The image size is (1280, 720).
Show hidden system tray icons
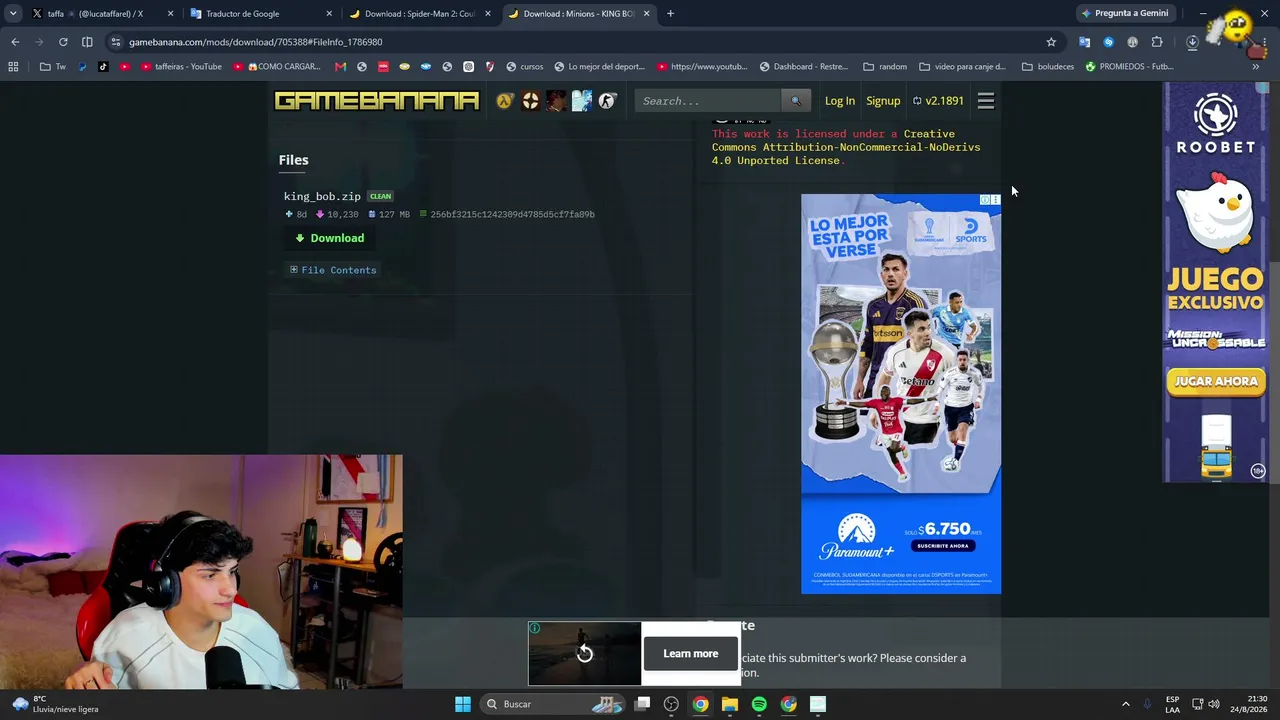tap(1125, 704)
